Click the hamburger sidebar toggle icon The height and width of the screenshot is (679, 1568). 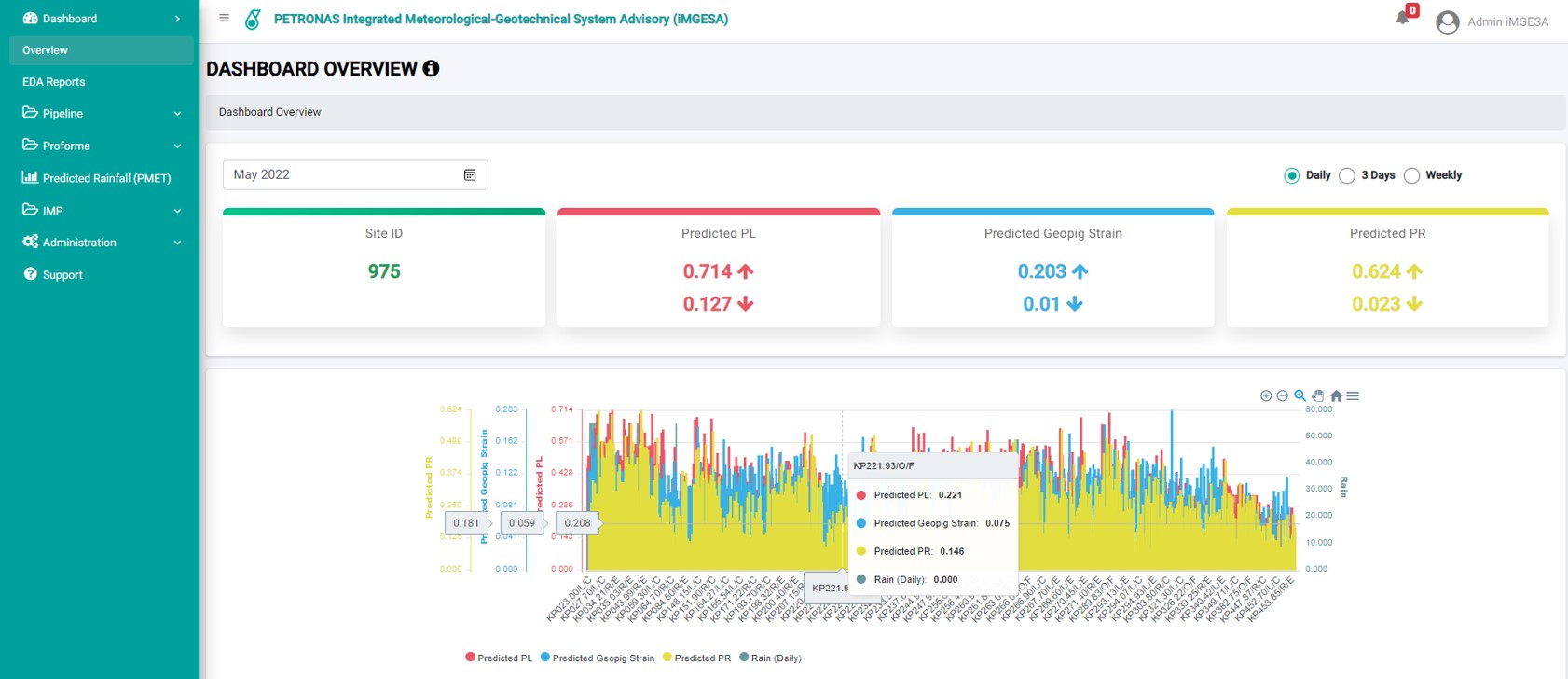point(224,18)
